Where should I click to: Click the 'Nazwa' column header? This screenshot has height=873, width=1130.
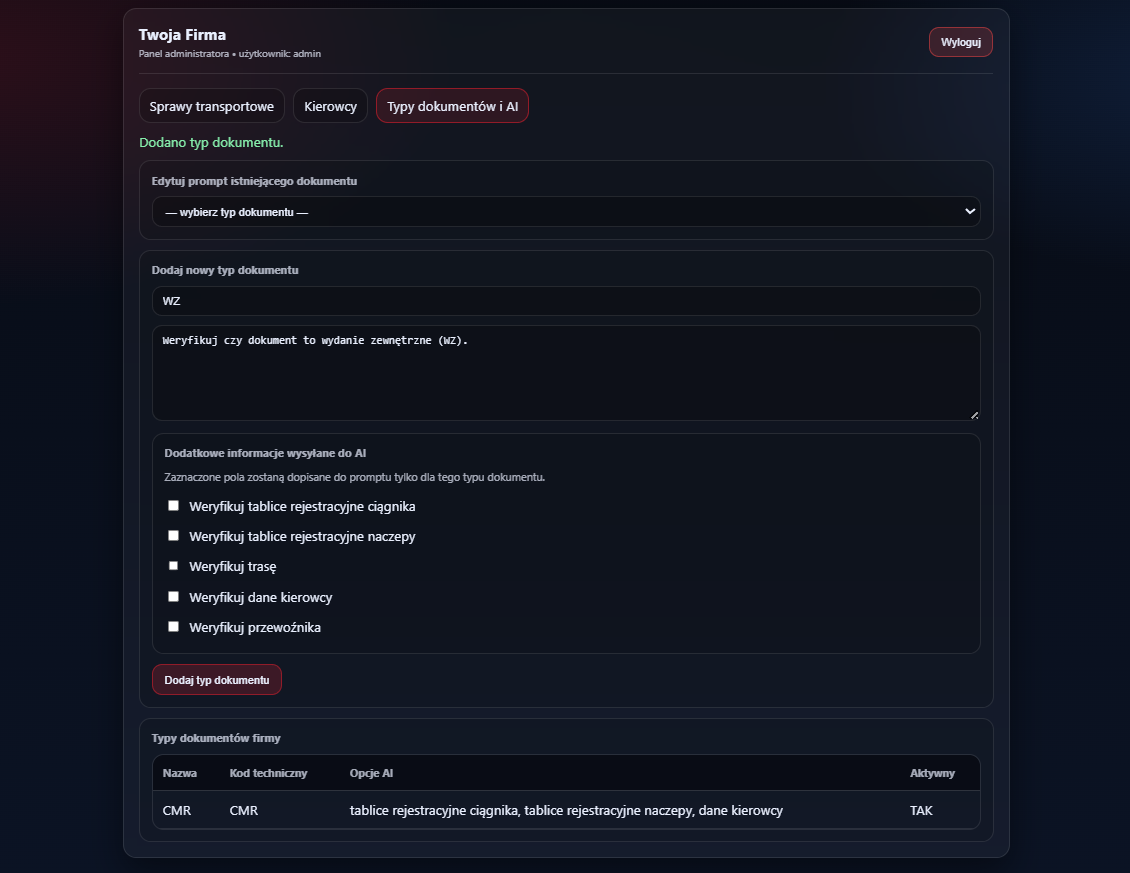179,773
